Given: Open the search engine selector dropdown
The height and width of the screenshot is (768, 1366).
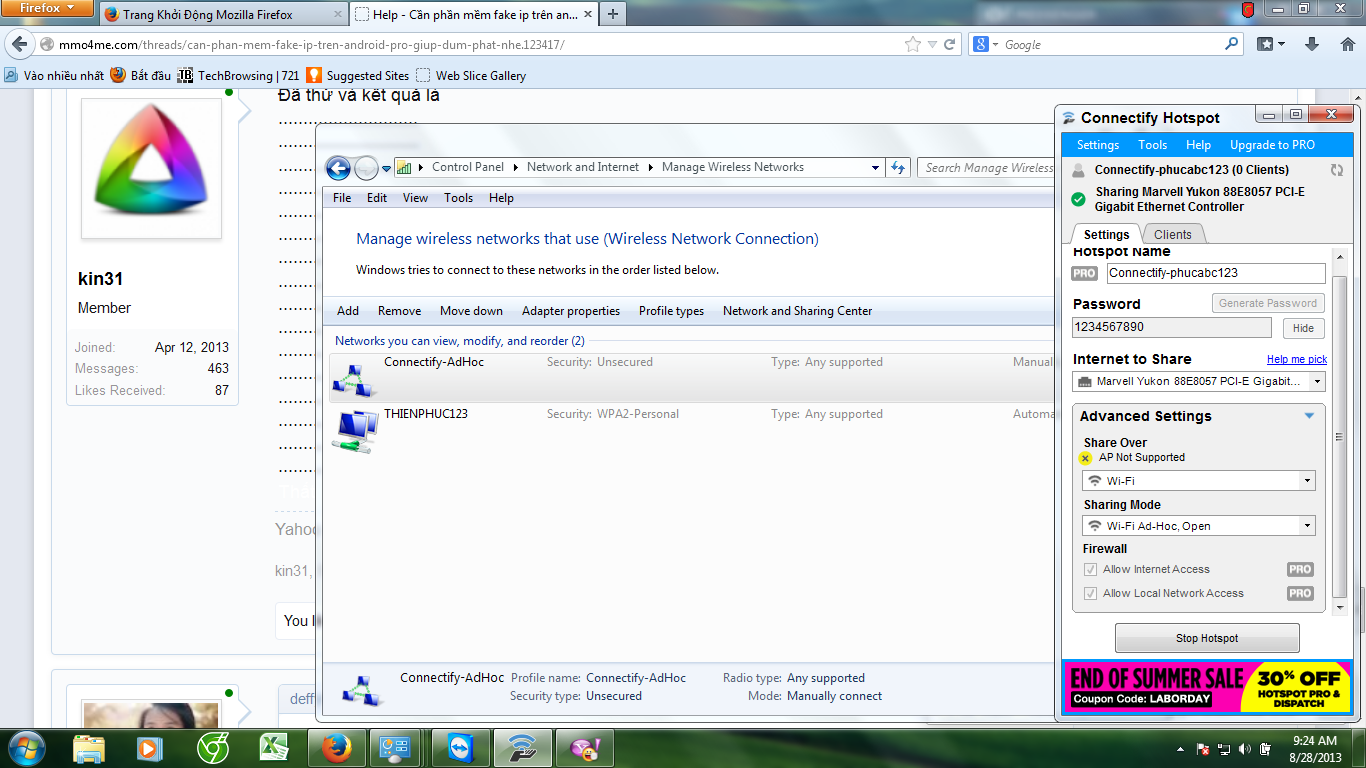Looking at the screenshot, I should 985,45.
